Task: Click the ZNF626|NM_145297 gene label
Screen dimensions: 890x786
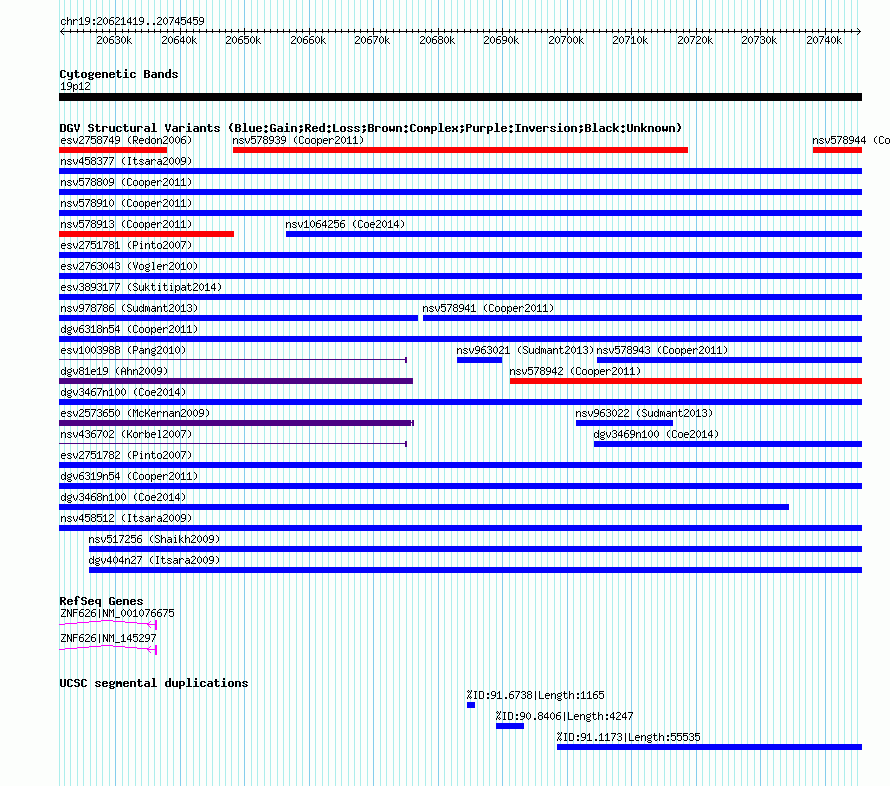Action: [108, 638]
